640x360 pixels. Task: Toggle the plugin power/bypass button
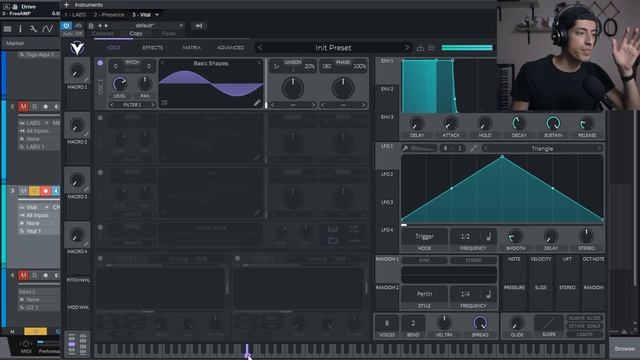point(66,26)
